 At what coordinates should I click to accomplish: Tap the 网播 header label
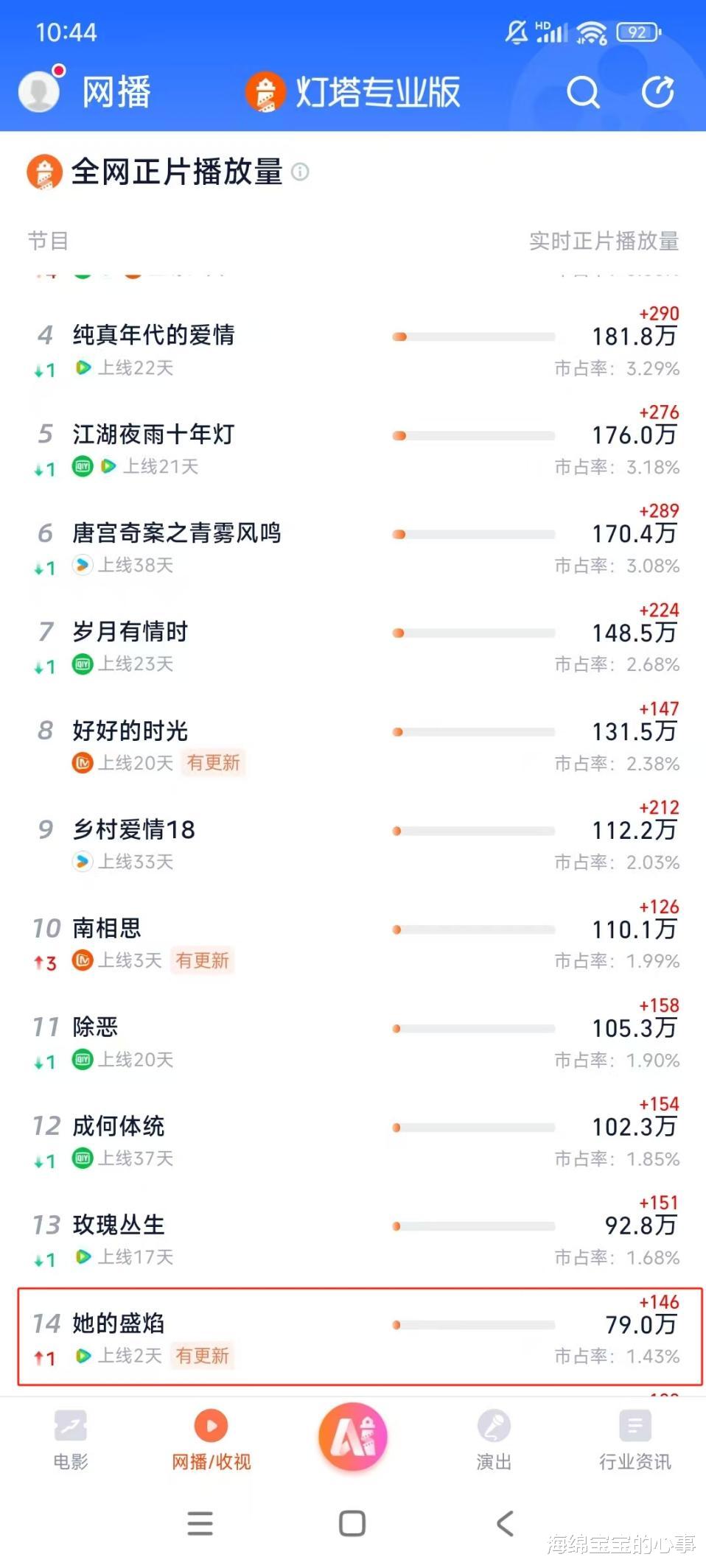[x=116, y=93]
